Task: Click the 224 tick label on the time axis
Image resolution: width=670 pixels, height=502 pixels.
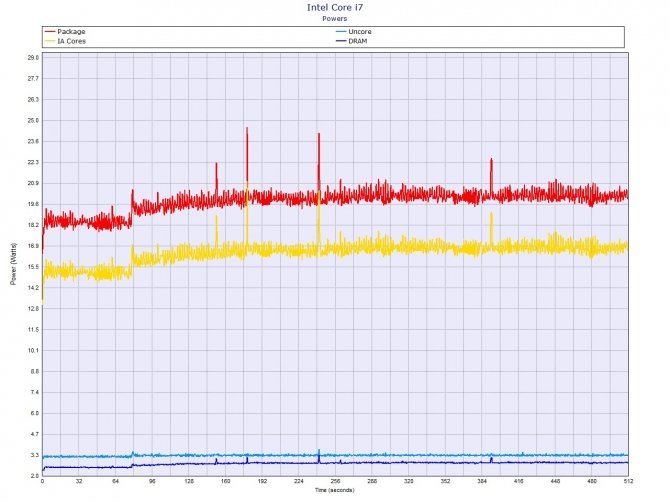Action: 299,481
